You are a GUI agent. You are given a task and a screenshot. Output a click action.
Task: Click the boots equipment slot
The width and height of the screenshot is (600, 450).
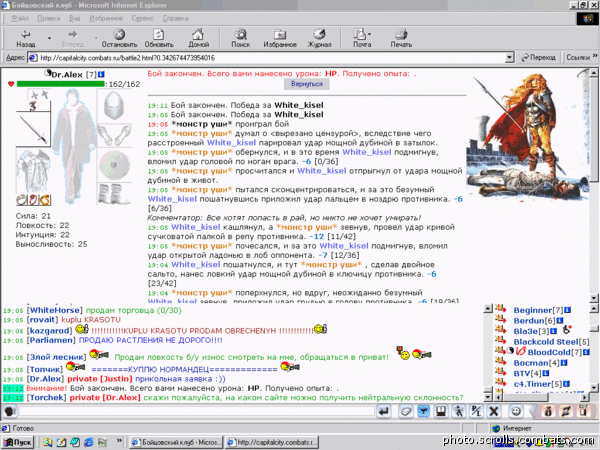point(112,194)
